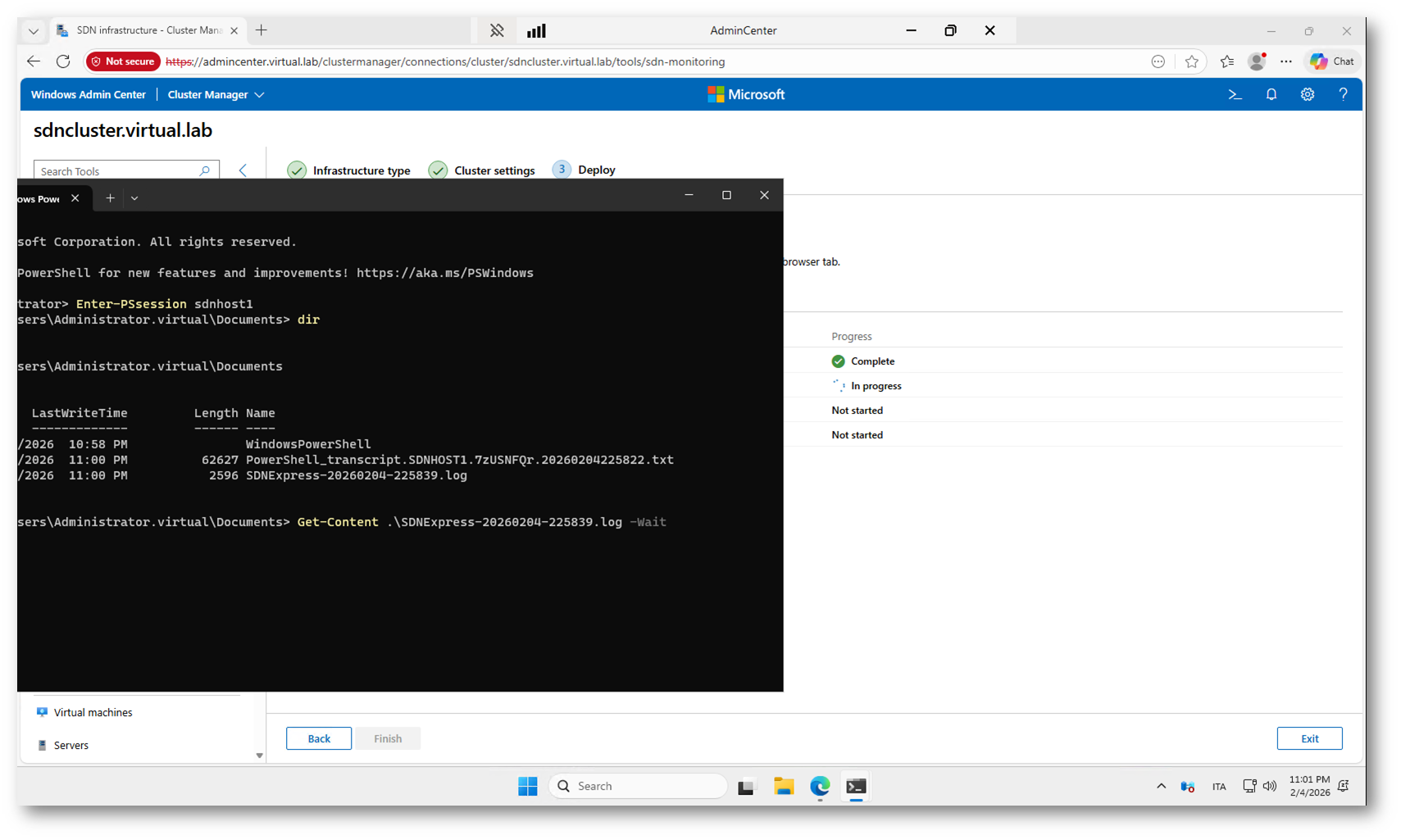Click the Not secure site badge

(x=123, y=61)
